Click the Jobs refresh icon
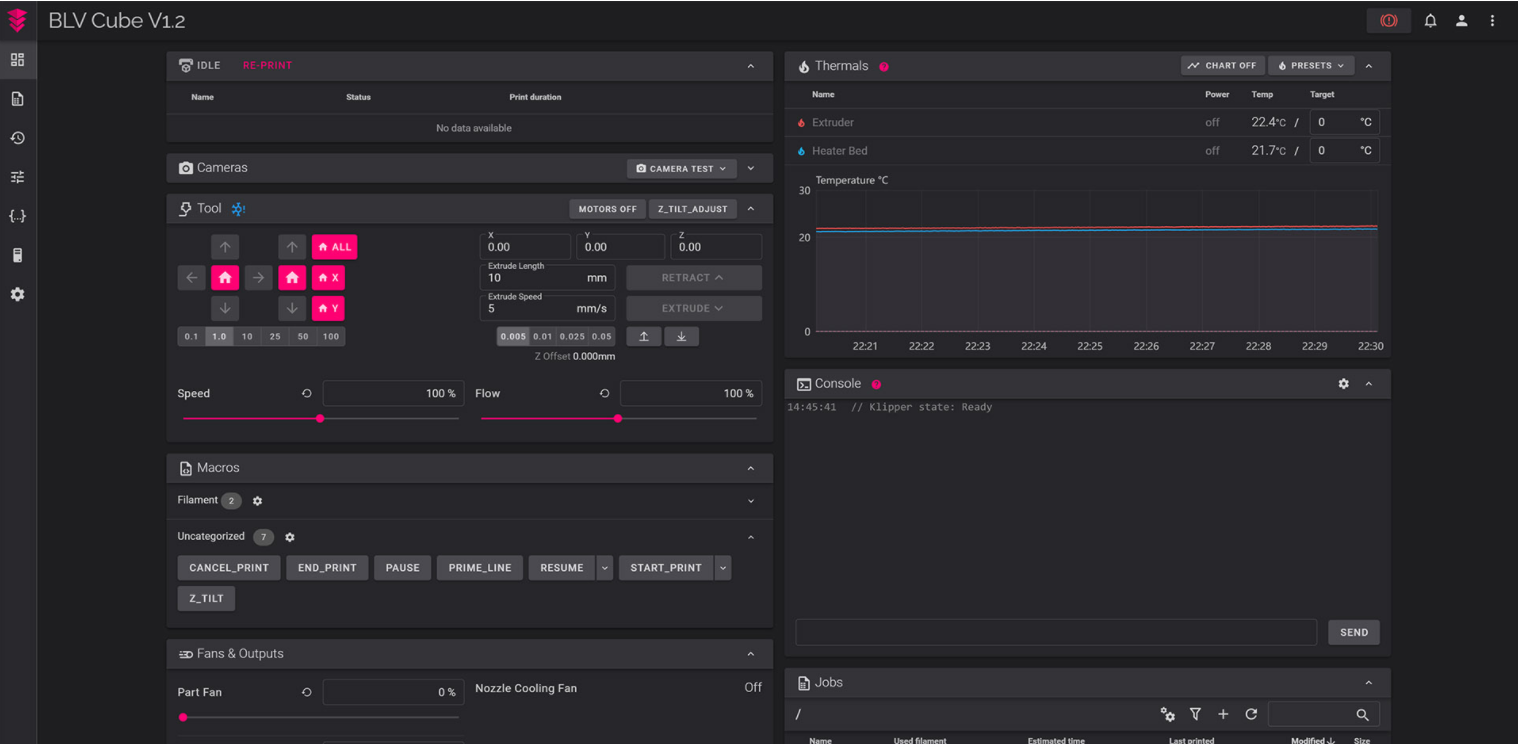This screenshot has width=1518, height=744. [x=1250, y=714]
